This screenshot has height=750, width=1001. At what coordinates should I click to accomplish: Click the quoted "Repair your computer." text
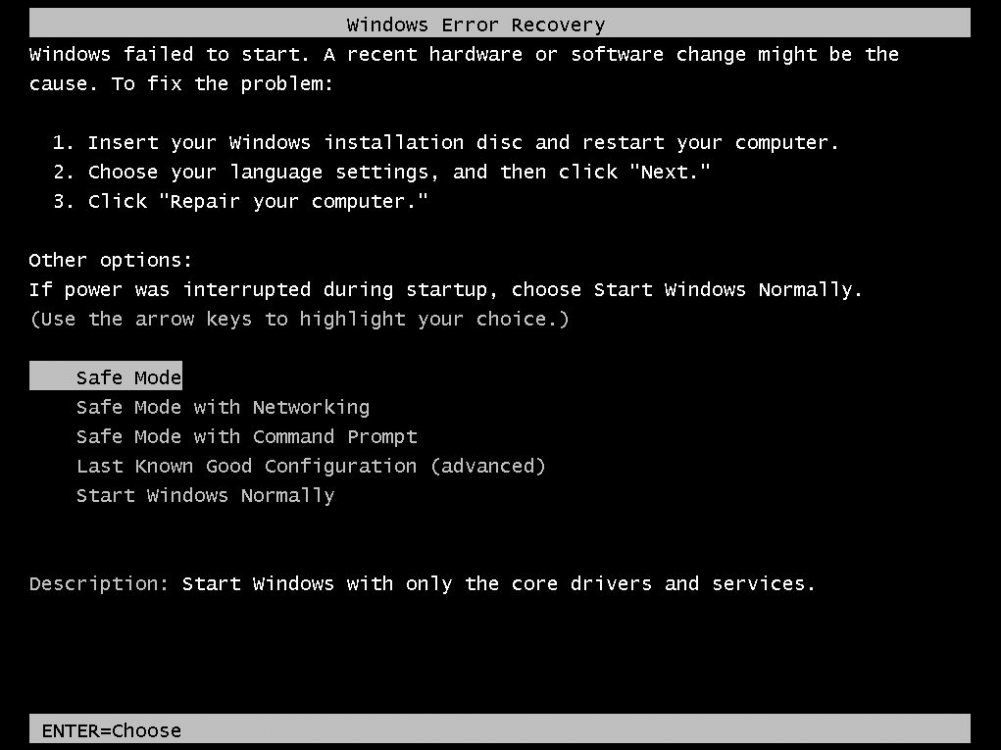(x=293, y=202)
